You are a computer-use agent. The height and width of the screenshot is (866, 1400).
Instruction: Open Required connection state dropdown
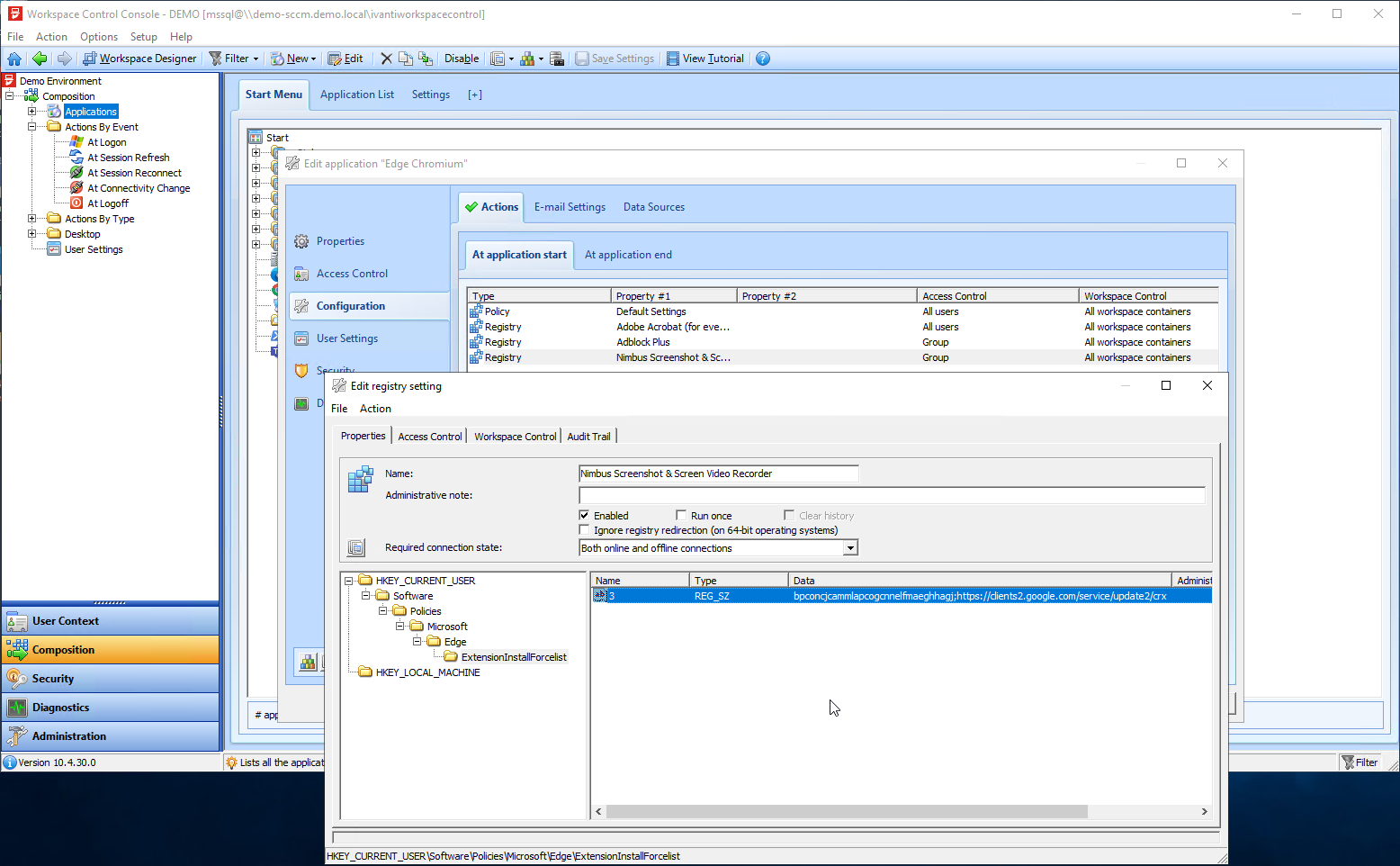pyautogui.click(x=849, y=548)
